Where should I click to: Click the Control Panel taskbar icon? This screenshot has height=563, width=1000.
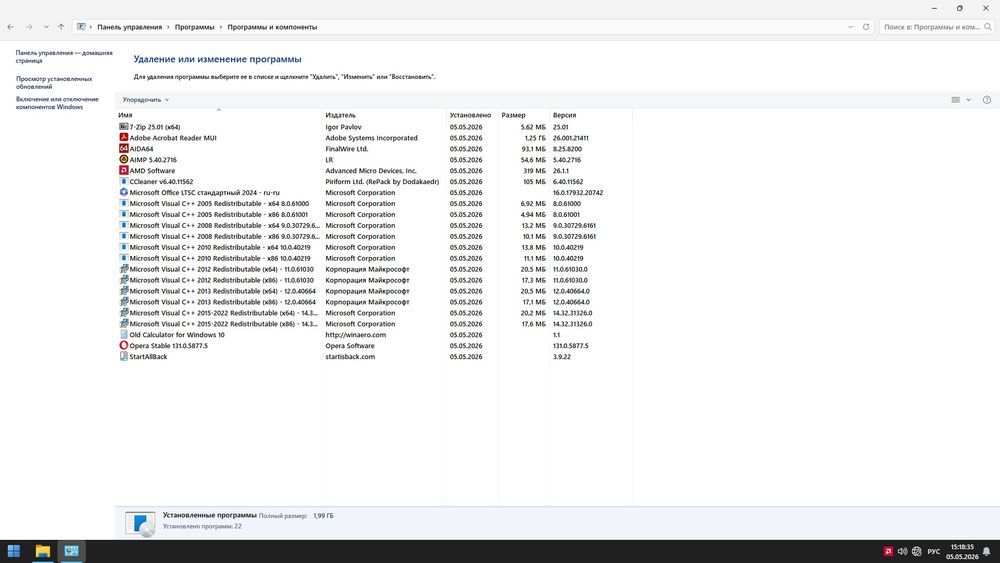coord(71,551)
